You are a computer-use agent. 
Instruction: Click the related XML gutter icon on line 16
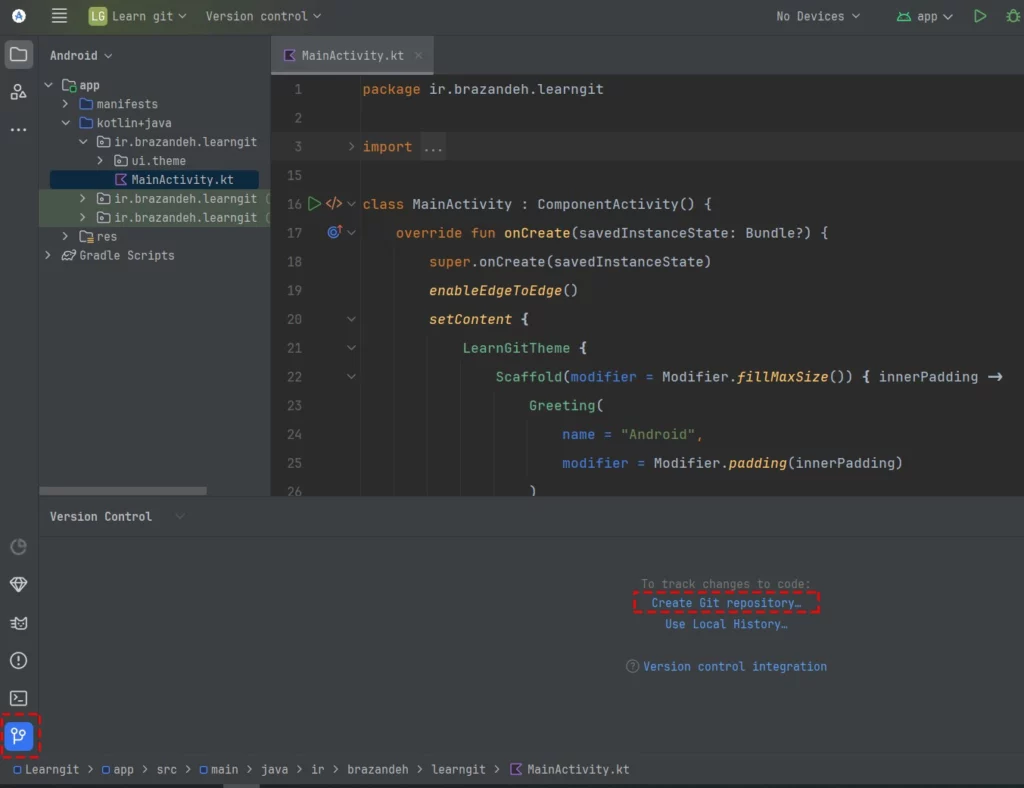click(334, 203)
